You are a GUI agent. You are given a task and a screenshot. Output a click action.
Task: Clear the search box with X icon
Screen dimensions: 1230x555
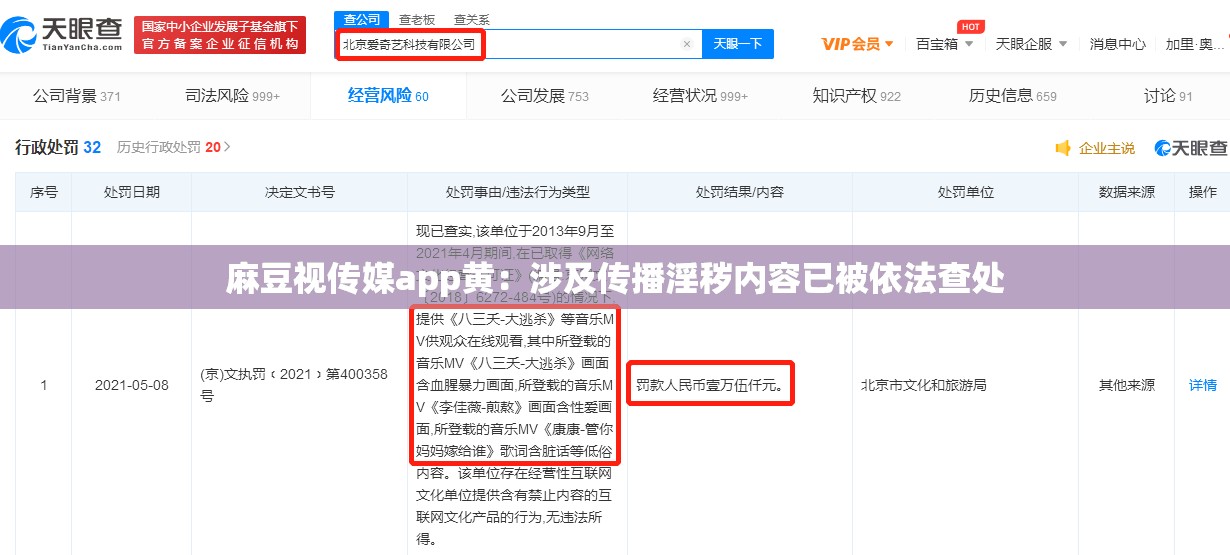pos(687,44)
